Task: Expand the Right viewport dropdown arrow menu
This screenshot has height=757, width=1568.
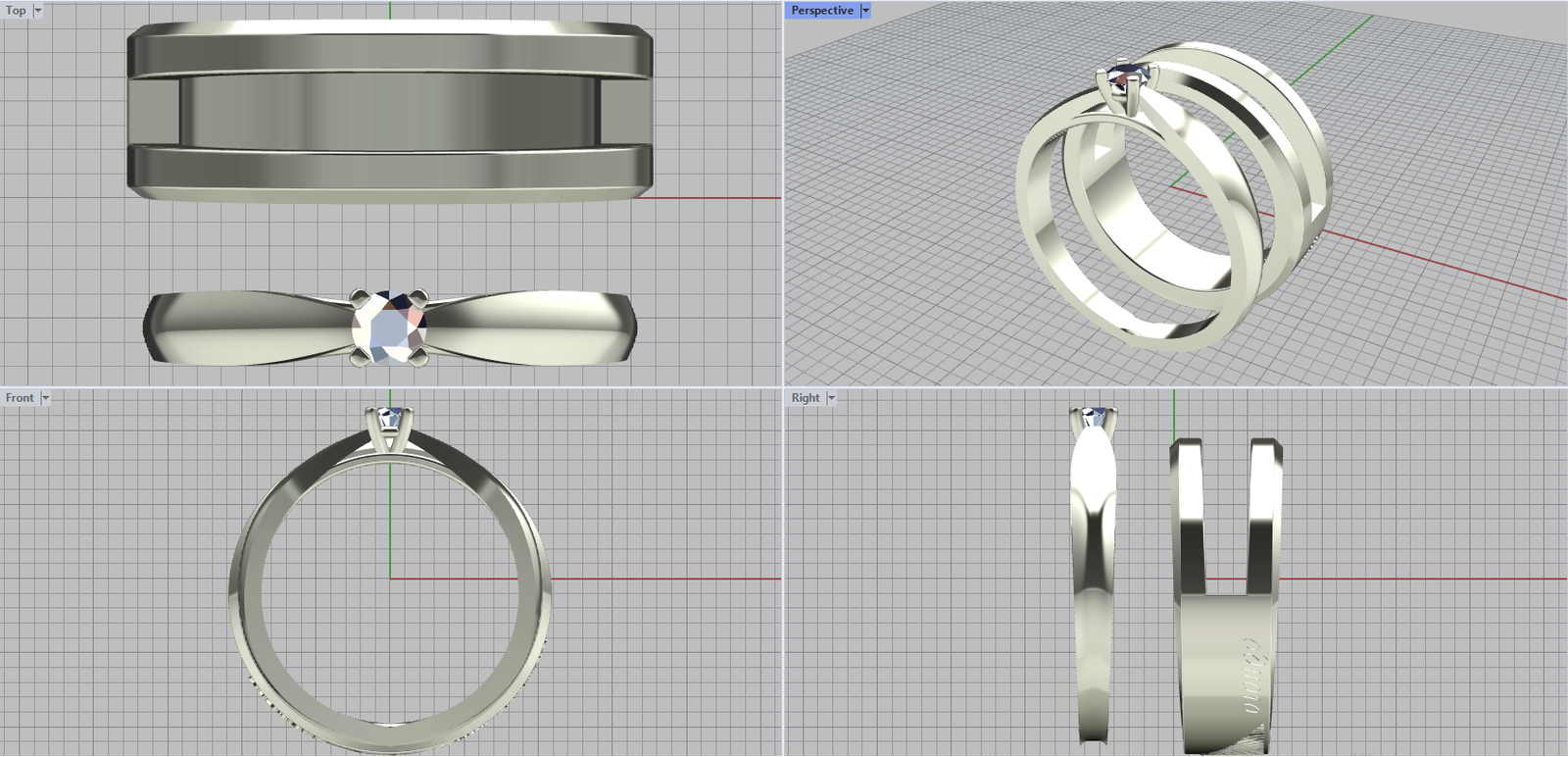Action: click(x=831, y=398)
